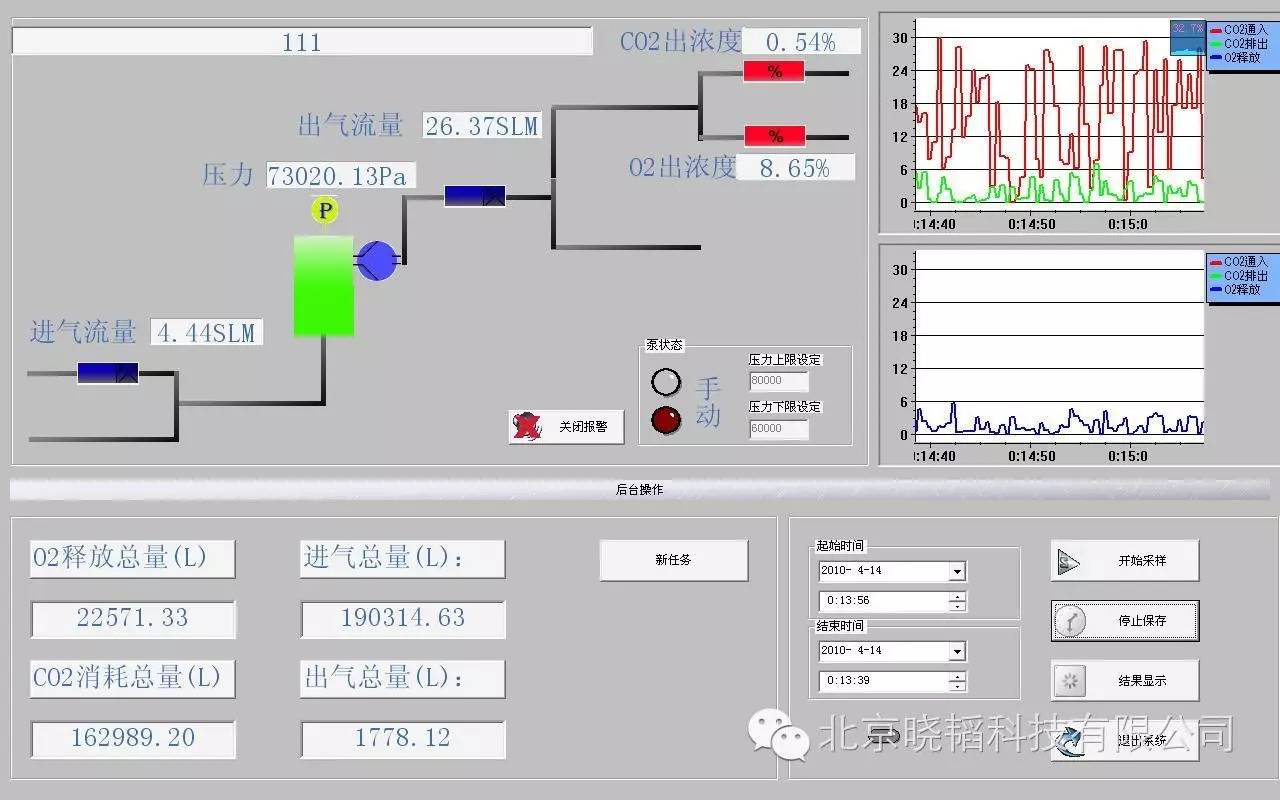The image size is (1280, 800).
Task: Click the blue circular pump symbol
Action: pyautogui.click(x=377, y=261)
